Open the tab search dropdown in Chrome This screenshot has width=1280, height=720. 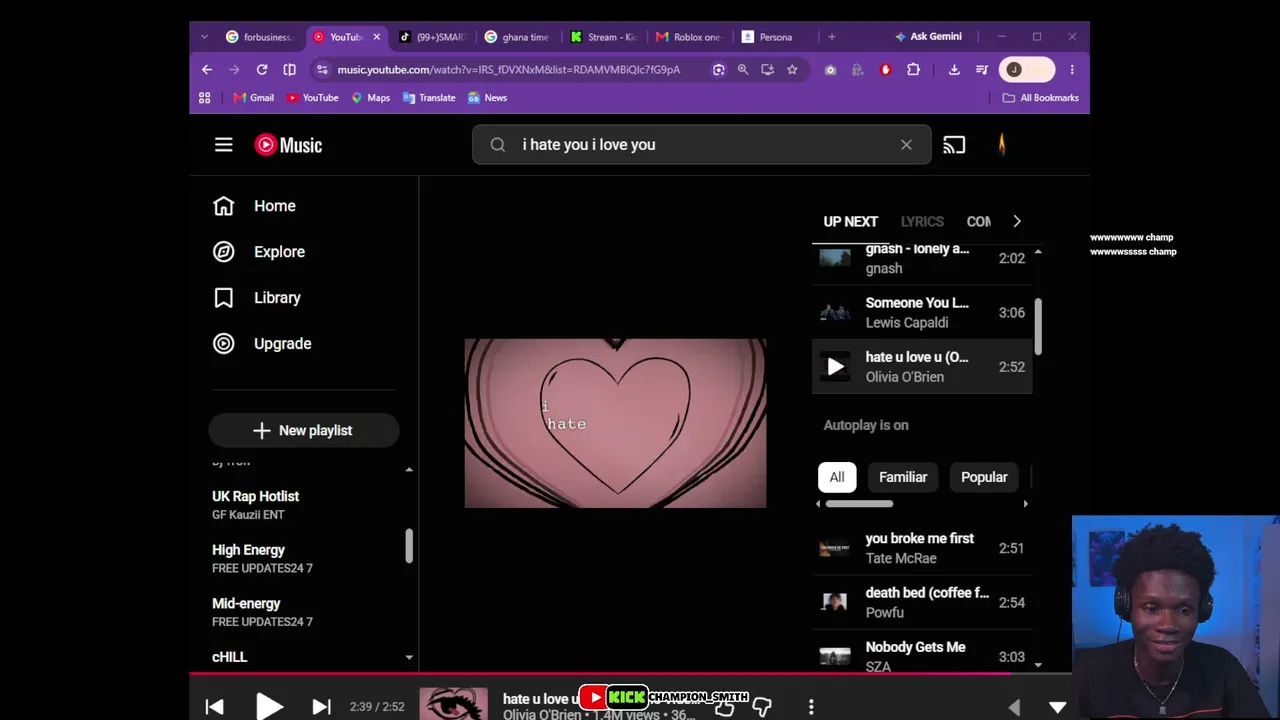tap(205, 37)
